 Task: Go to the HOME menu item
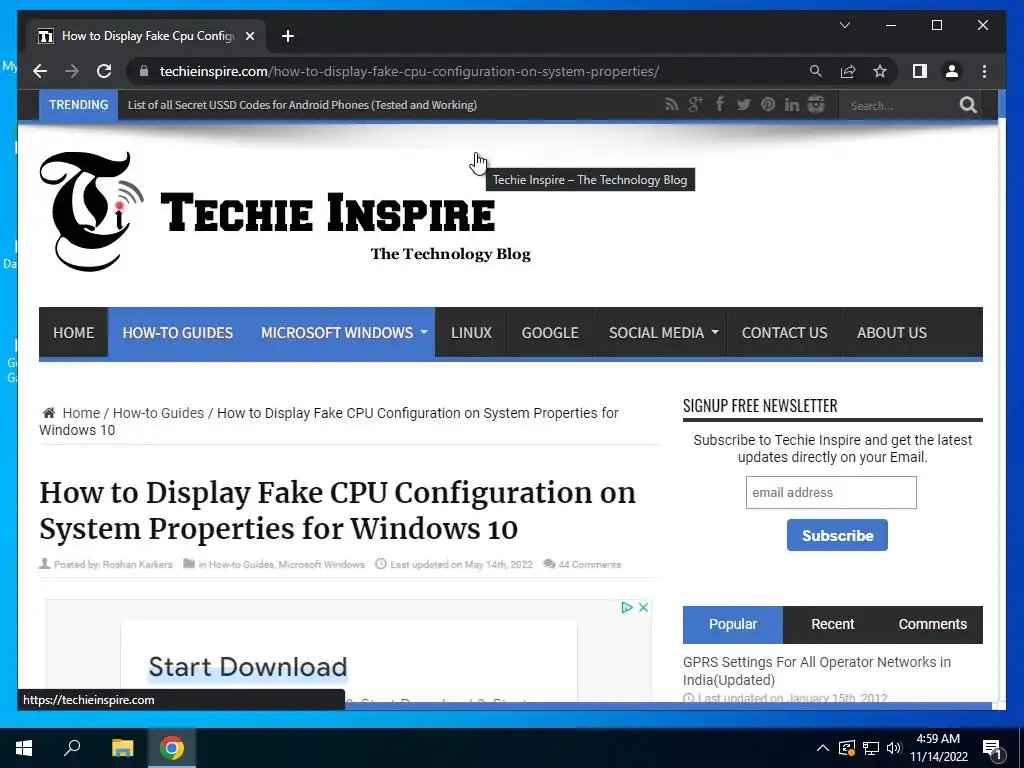[73, 332]
